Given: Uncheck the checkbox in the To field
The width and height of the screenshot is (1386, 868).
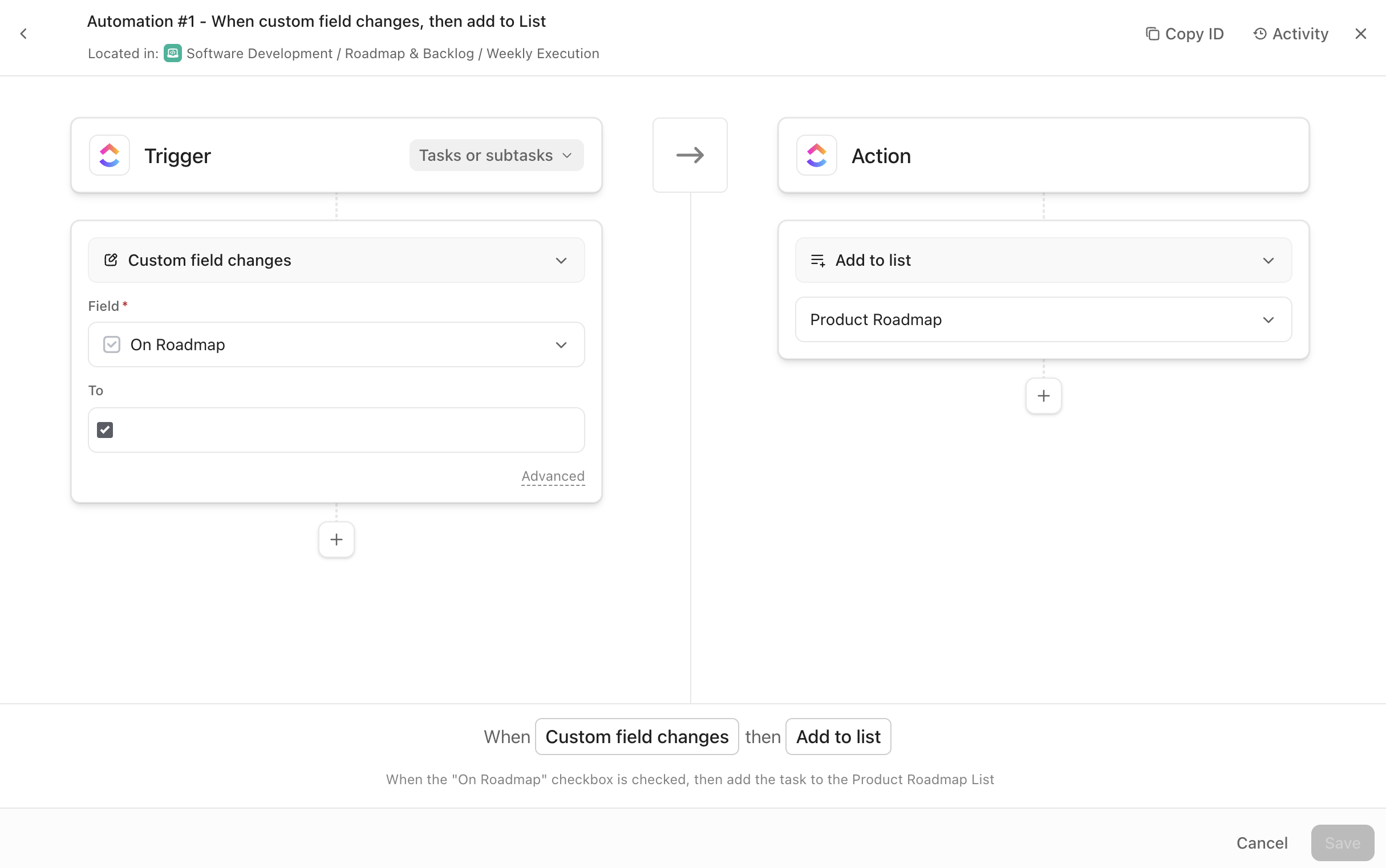Looking at the screenshot, I should pyautogui.click(x=104, y=429).
